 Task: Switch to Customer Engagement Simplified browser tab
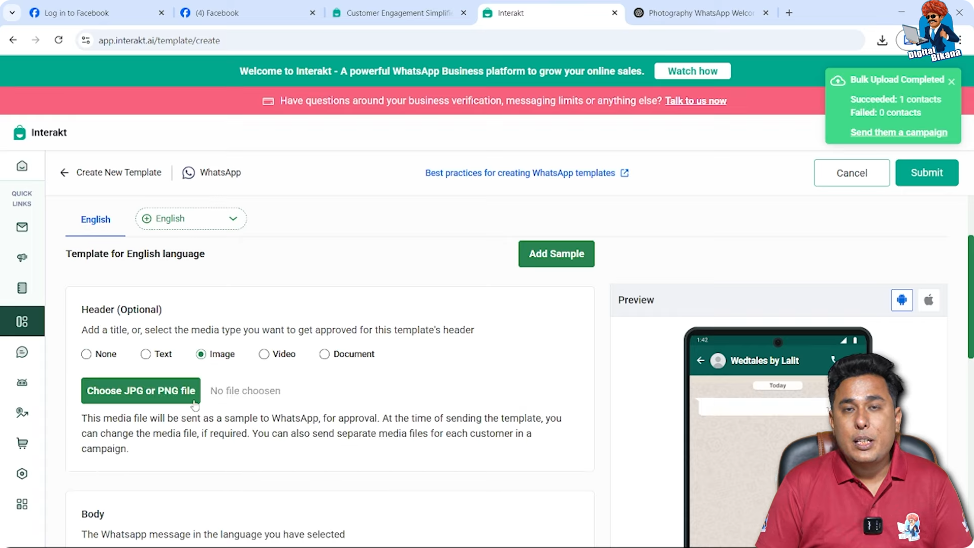point(399,12)
